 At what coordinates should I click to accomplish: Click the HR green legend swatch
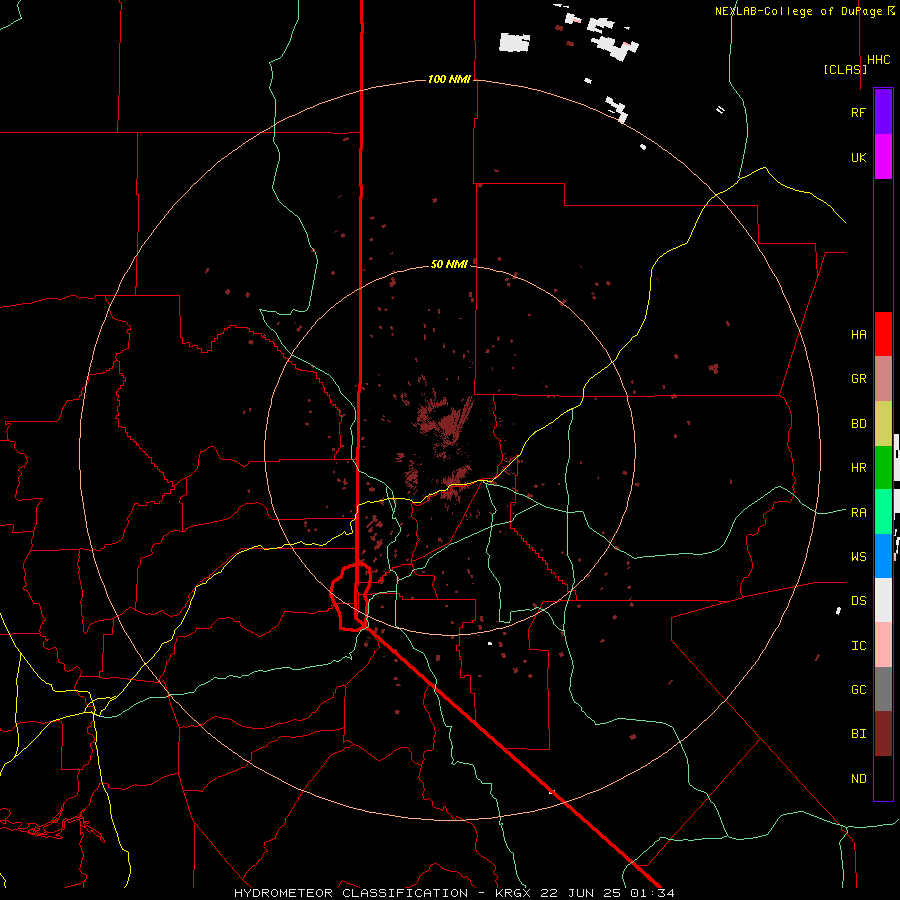pyautogui.click(x=883, y=468)
